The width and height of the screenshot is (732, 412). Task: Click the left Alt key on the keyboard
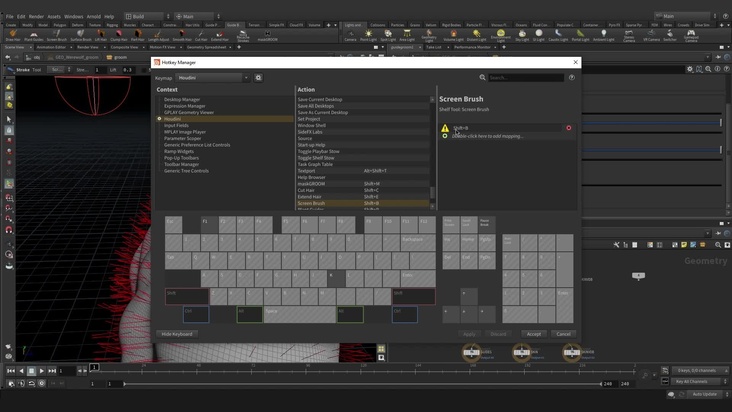[249, 314]
